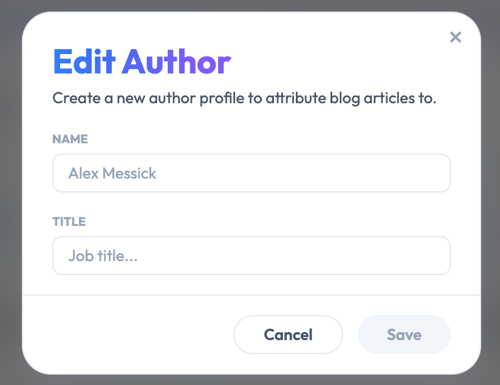Focus the Job title input field
This screenshot has width=500, height=385.
click(x=251, y=256)
